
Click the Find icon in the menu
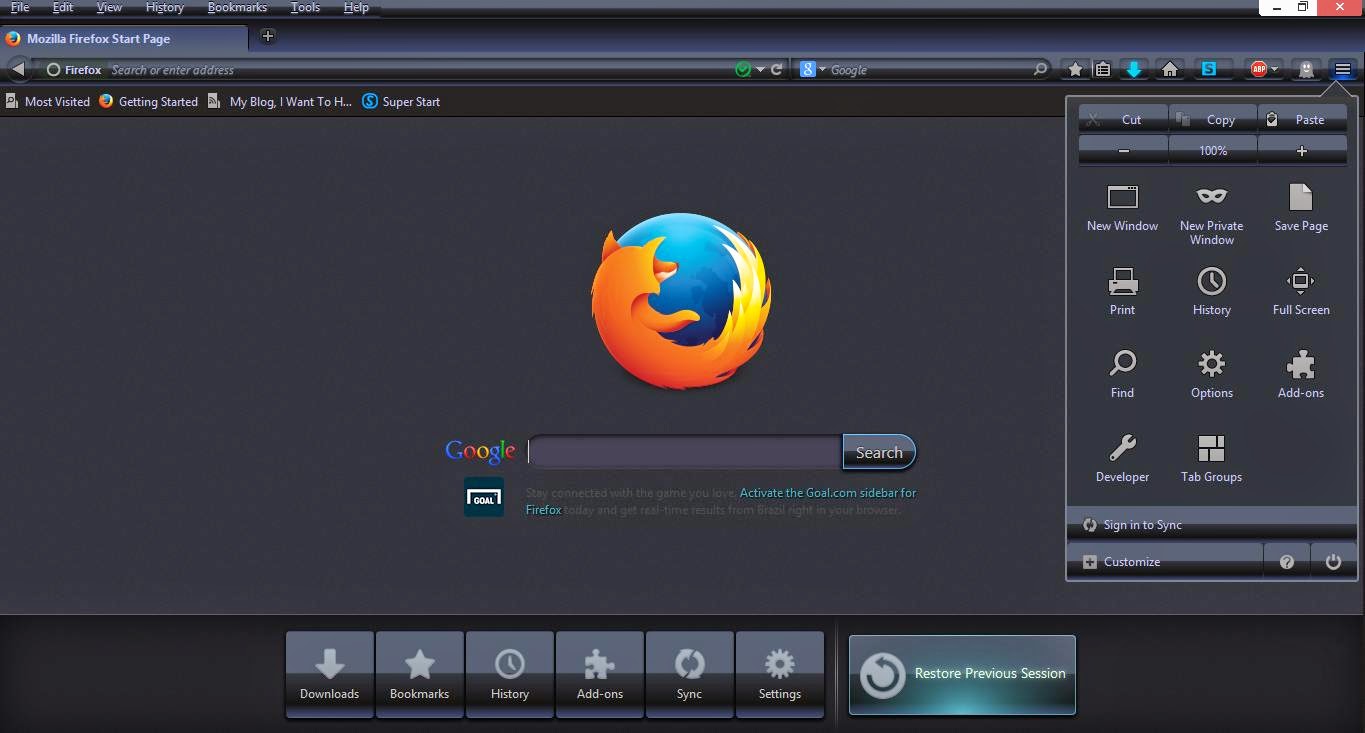click(1122, 374)
